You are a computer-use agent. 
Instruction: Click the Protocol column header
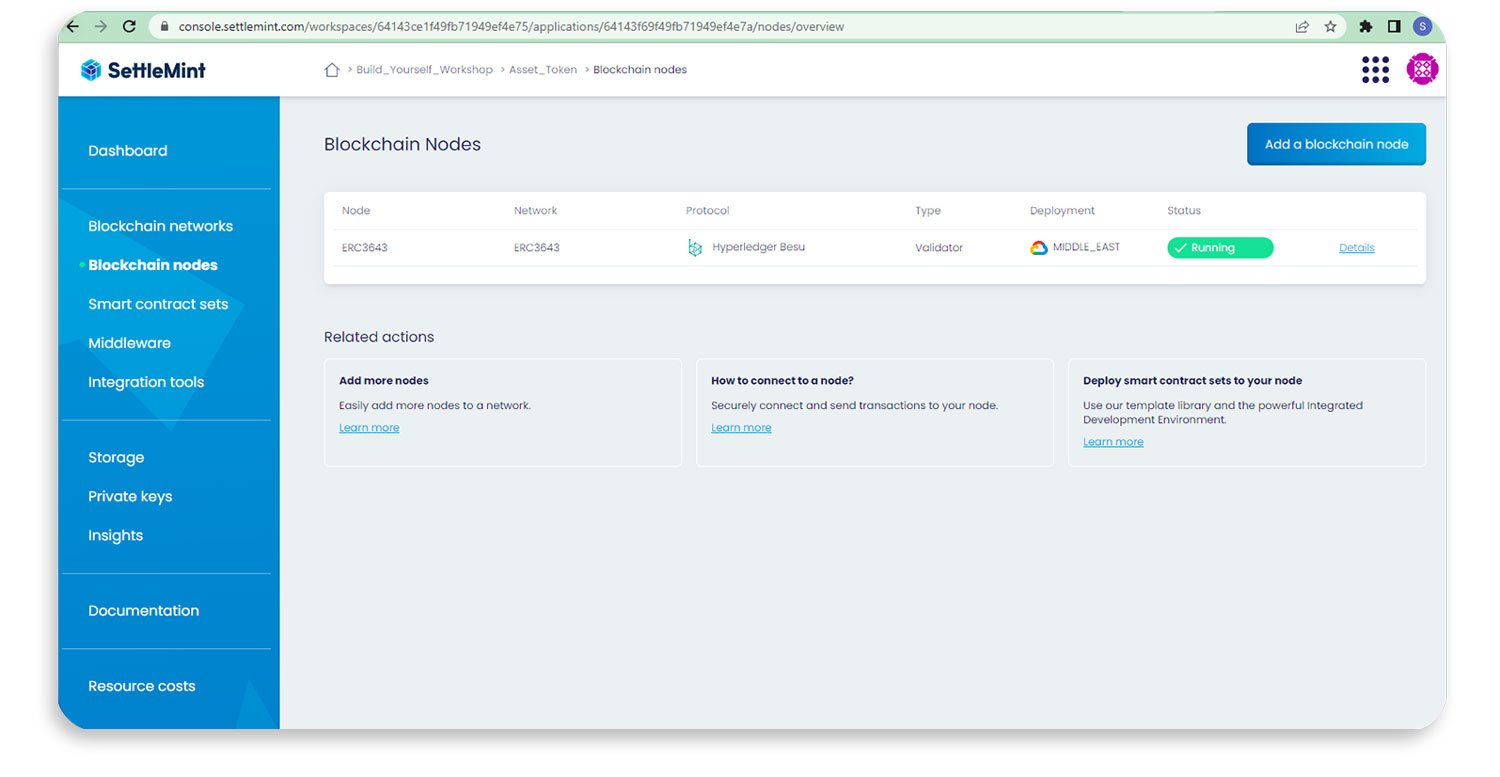(707, 211)
